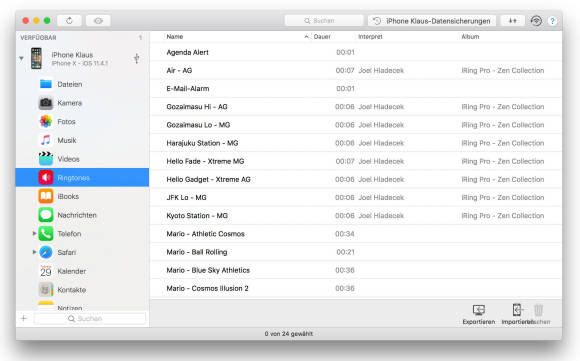Select iPhone Klaus device entry
This screenshot has width=580, height=361.
coord(82,59)
